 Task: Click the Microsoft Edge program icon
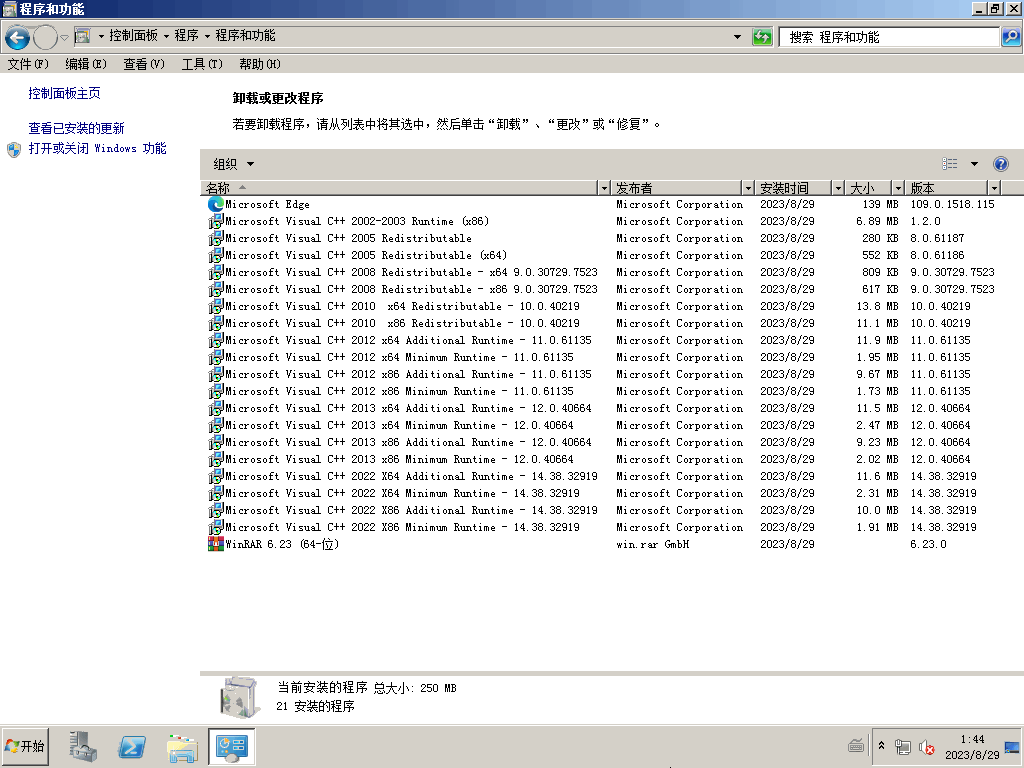tap(215, 204)
